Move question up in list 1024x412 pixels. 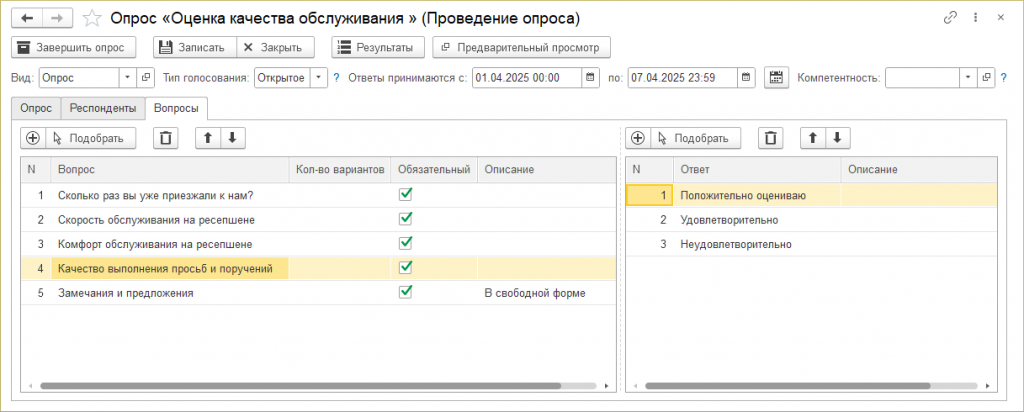[208, 138]
